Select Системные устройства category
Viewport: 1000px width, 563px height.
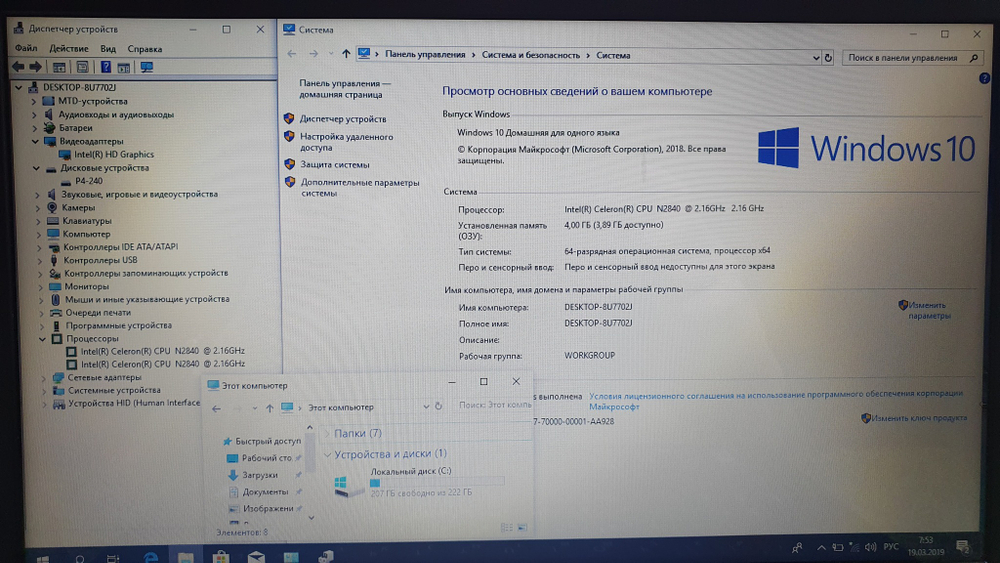coord(114,390)
